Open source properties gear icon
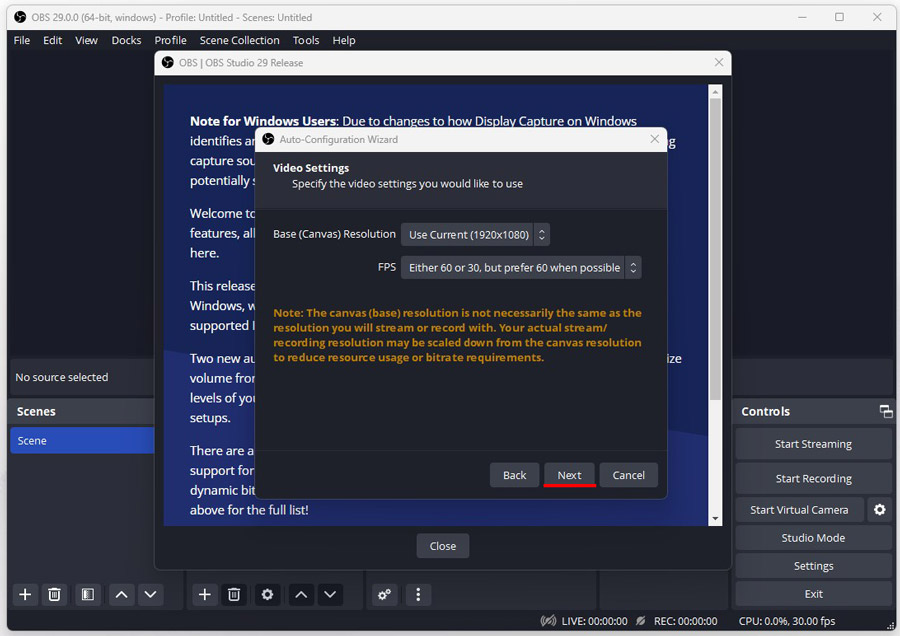The image size is (900, 636). click(267, 594)
